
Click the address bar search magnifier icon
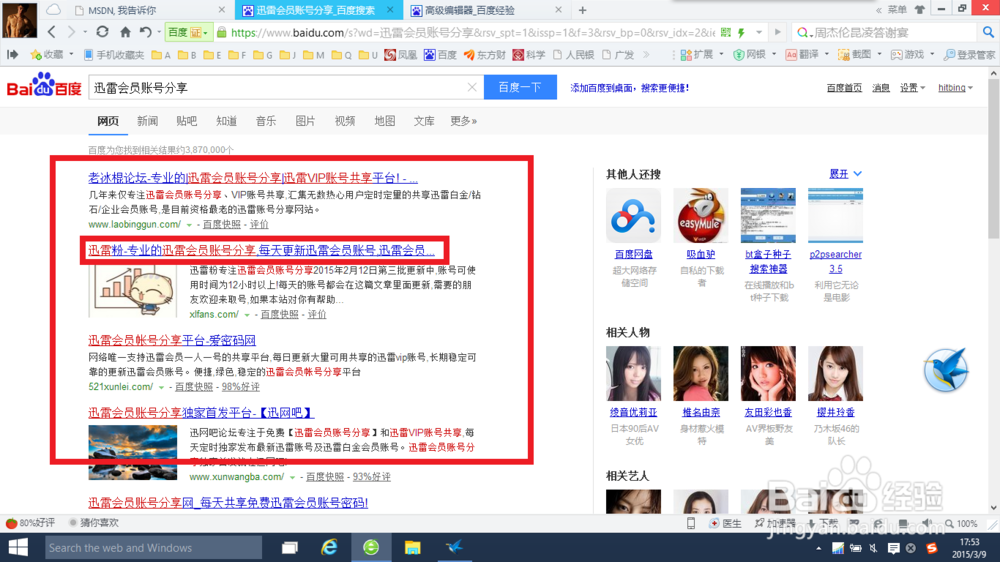point(988,32)
